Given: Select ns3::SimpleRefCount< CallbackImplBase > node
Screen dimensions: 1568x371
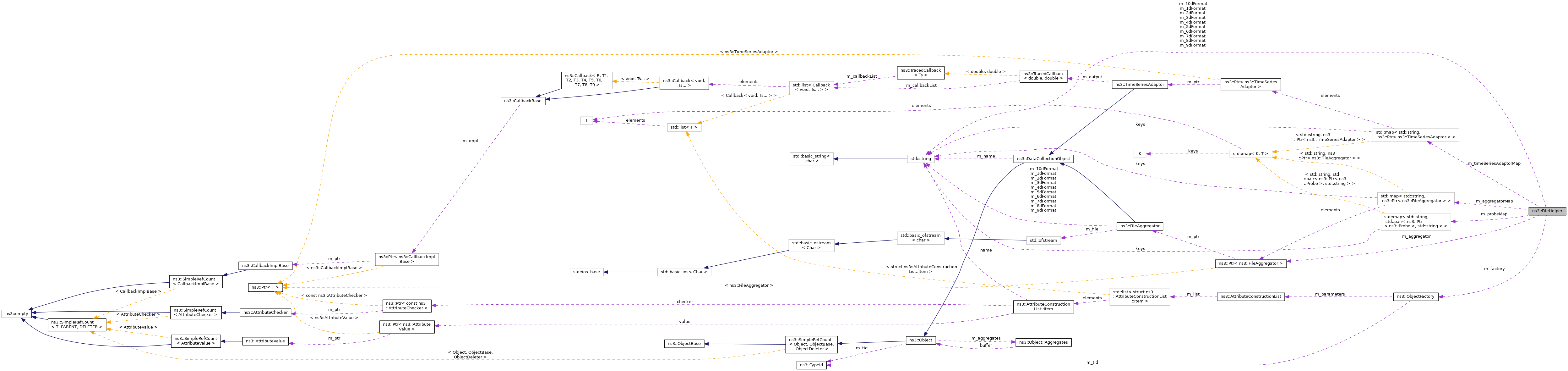Looking at the screenshot, I should coord(195,282).
